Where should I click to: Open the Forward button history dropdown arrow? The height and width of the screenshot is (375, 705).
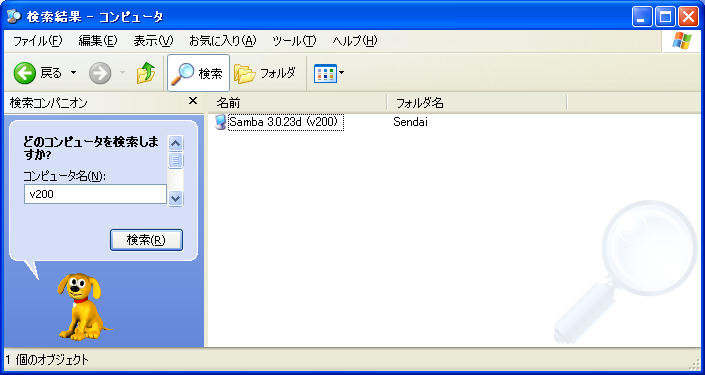coord(122,73)
